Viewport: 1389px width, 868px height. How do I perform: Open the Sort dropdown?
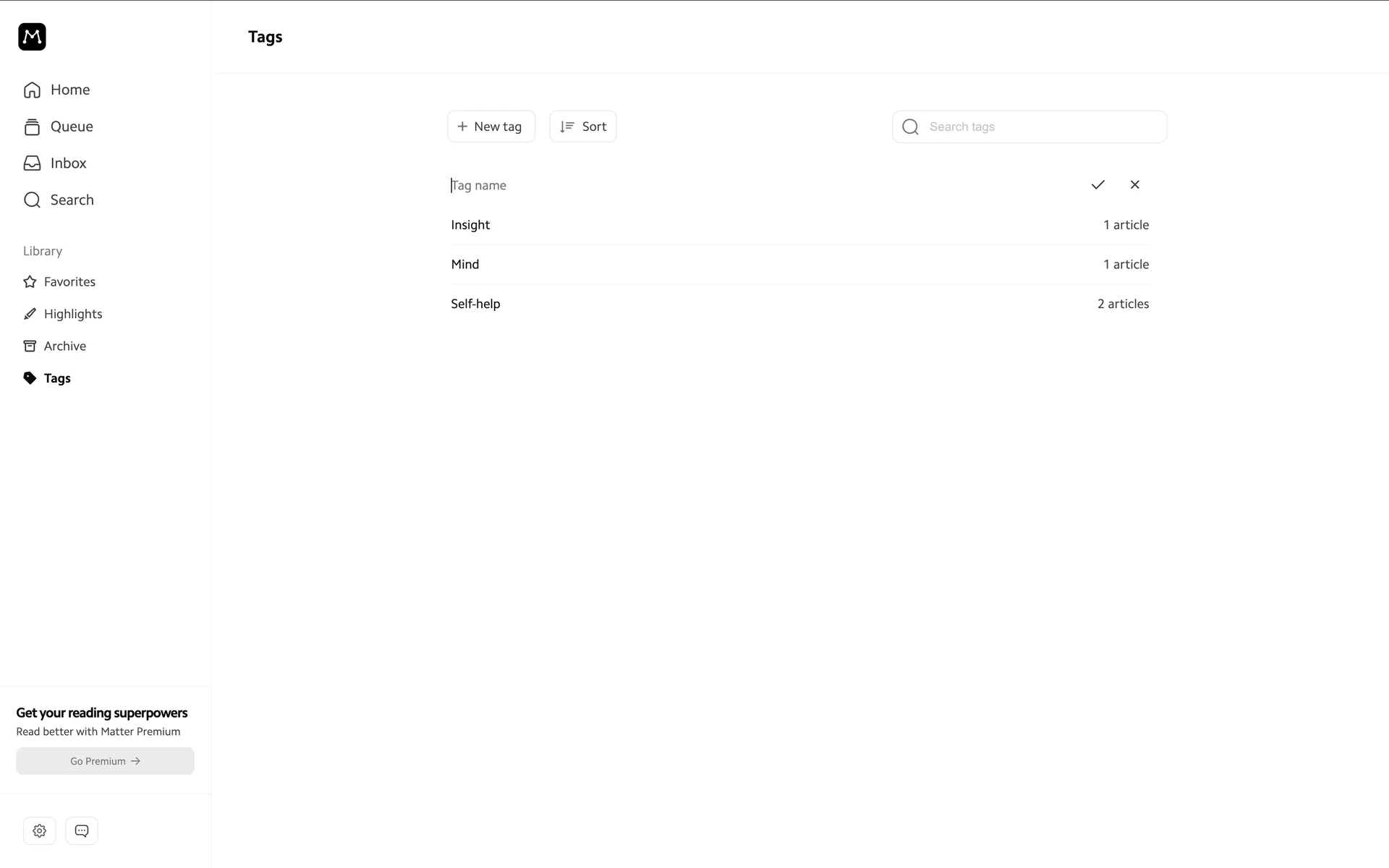click(x=582, y=127)
